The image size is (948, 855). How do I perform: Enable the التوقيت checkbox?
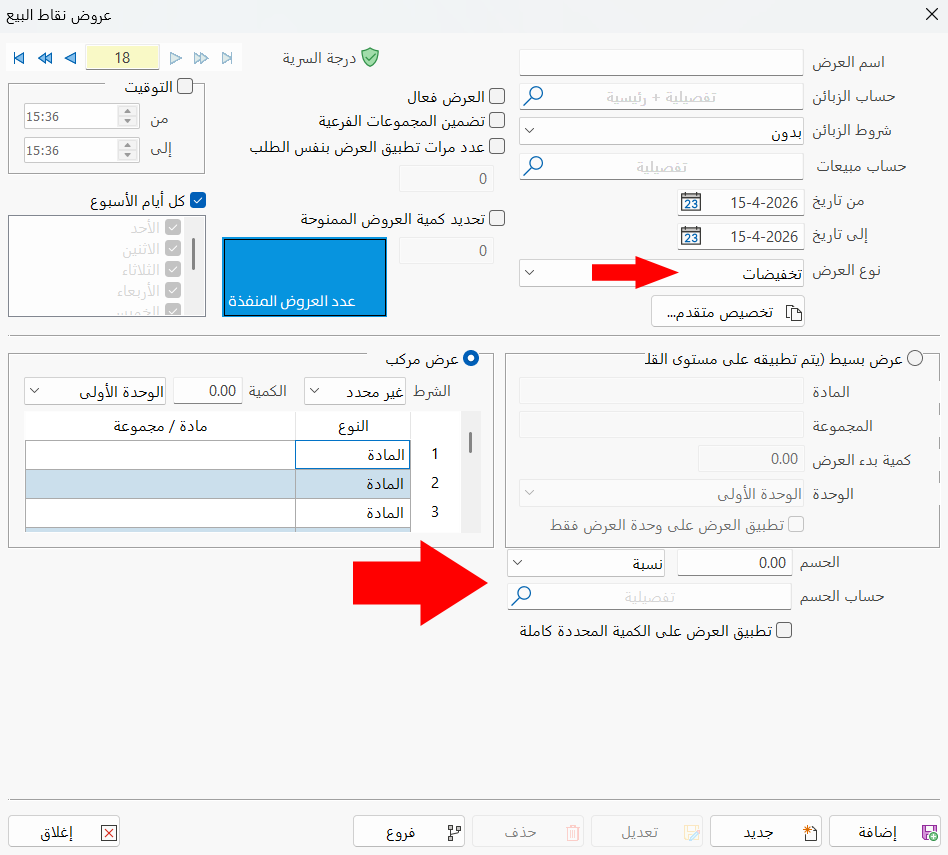[x=185, y=86]
